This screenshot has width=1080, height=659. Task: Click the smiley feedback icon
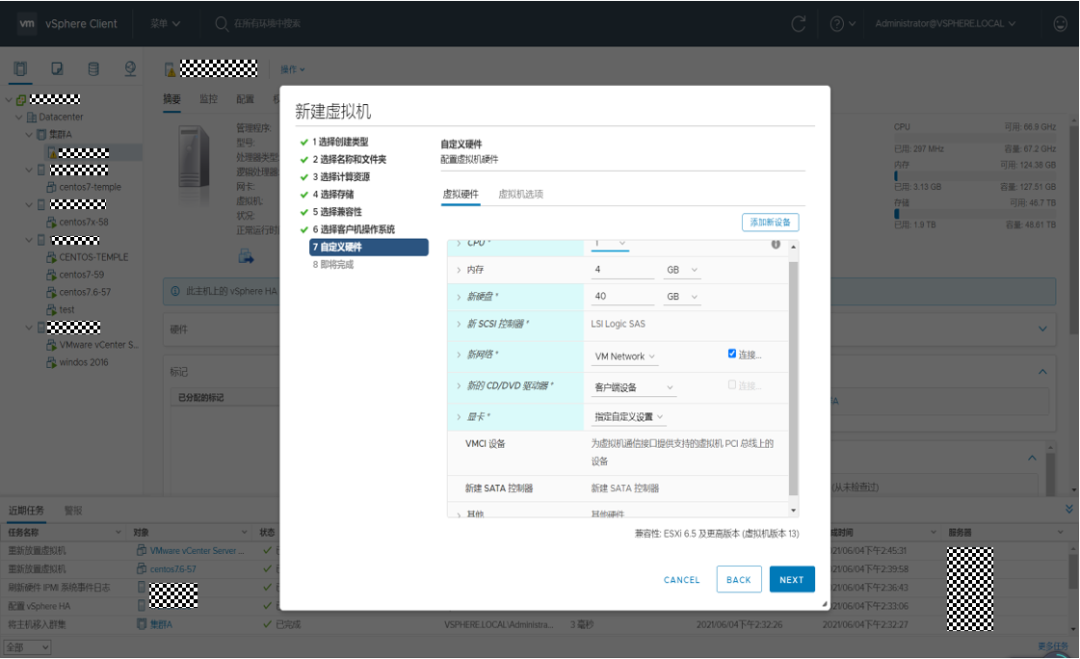pyautogui.click(x=1061, y=24)
